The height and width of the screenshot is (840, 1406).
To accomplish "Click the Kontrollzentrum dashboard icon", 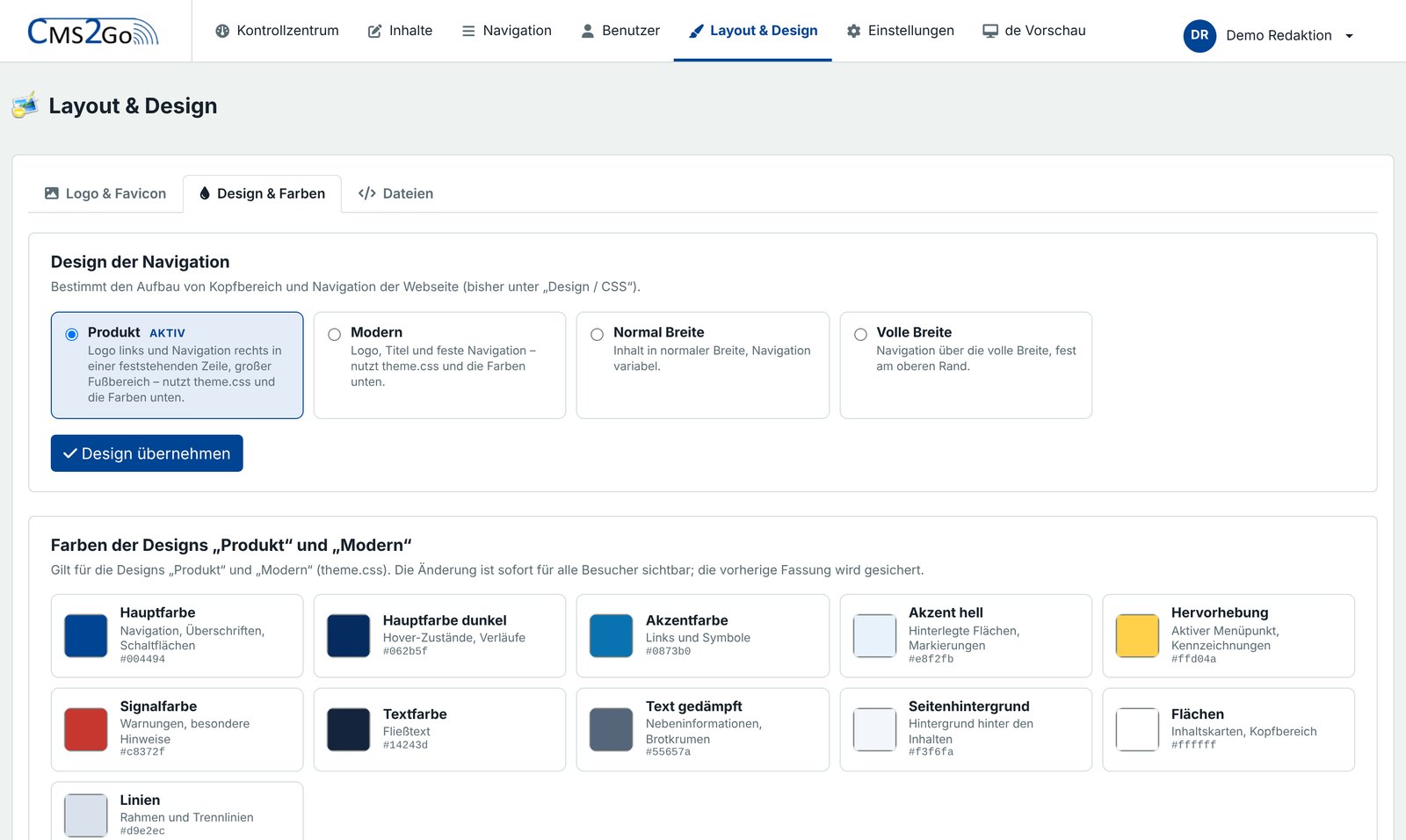I will tap(222, 31).
